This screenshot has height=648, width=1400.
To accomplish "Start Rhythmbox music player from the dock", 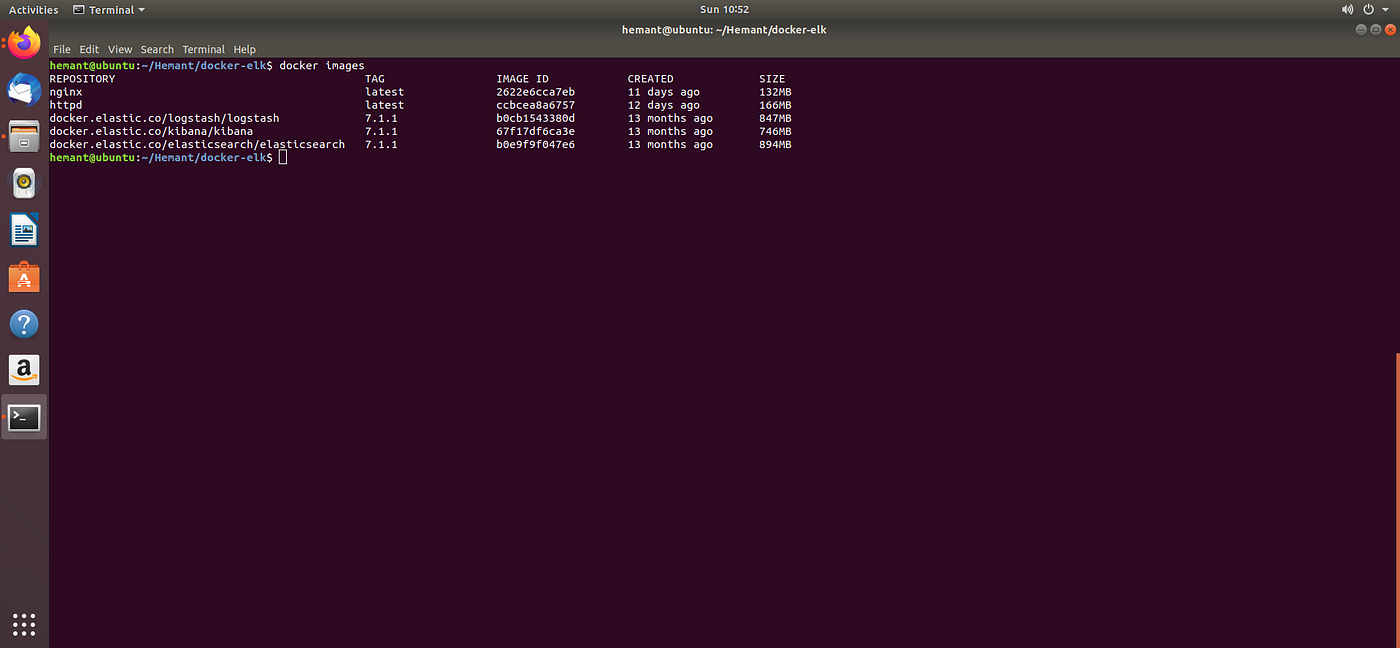I will pos(23,183).
